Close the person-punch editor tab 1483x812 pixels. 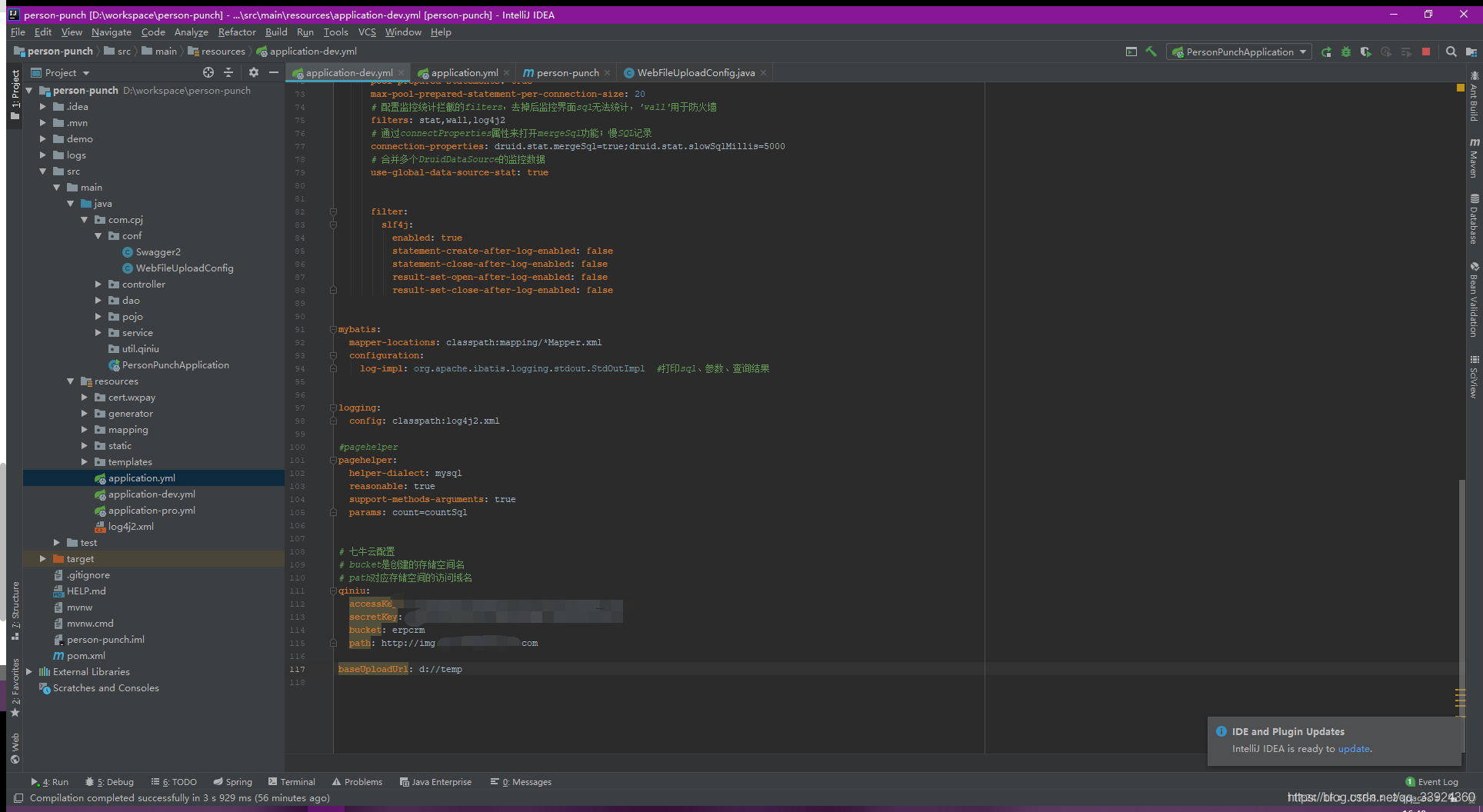607,72
